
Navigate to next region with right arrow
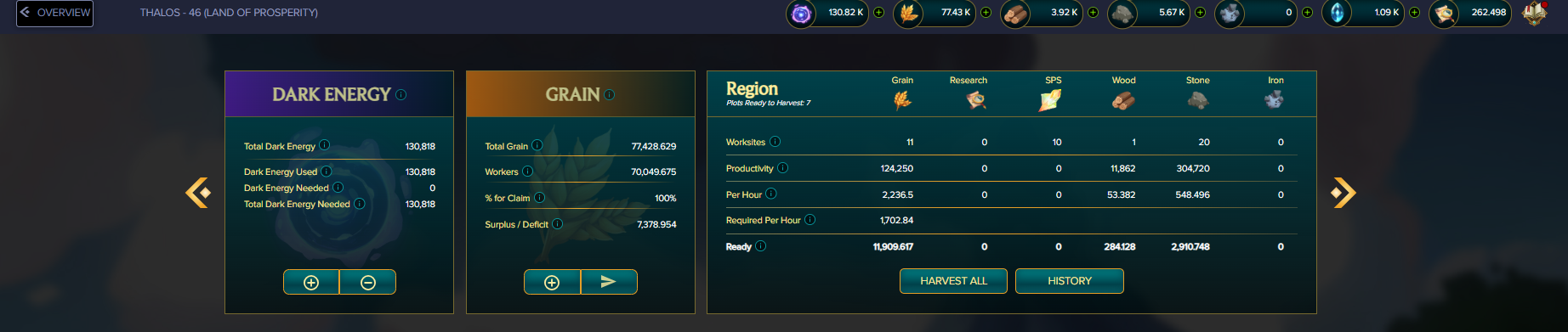pos(1344,193)
